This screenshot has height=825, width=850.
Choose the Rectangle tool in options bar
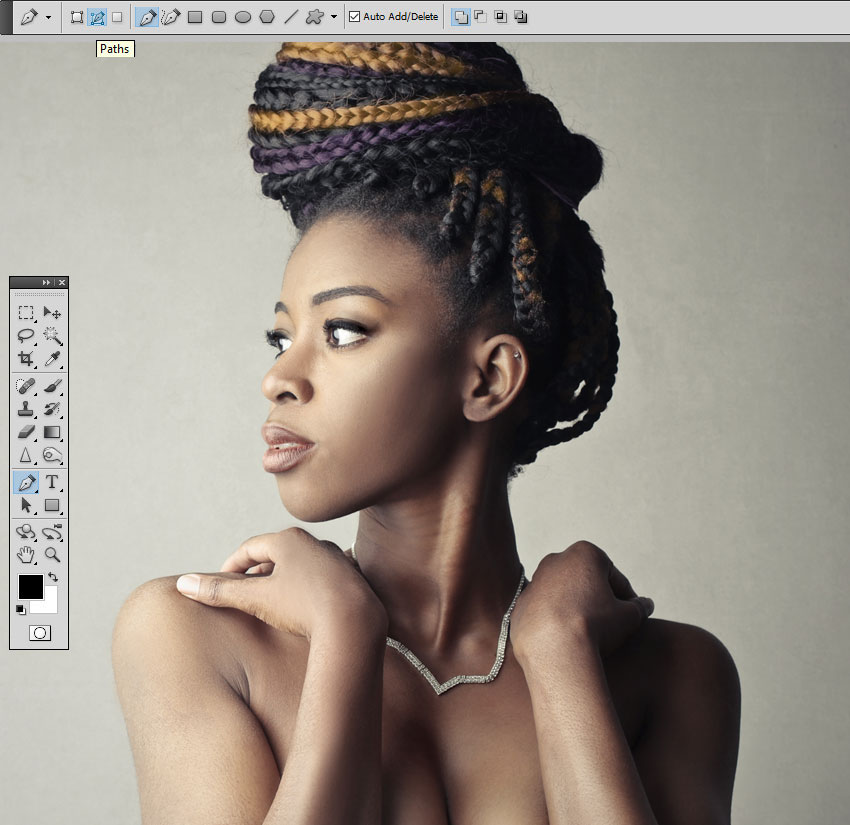[x=195, y=17]
